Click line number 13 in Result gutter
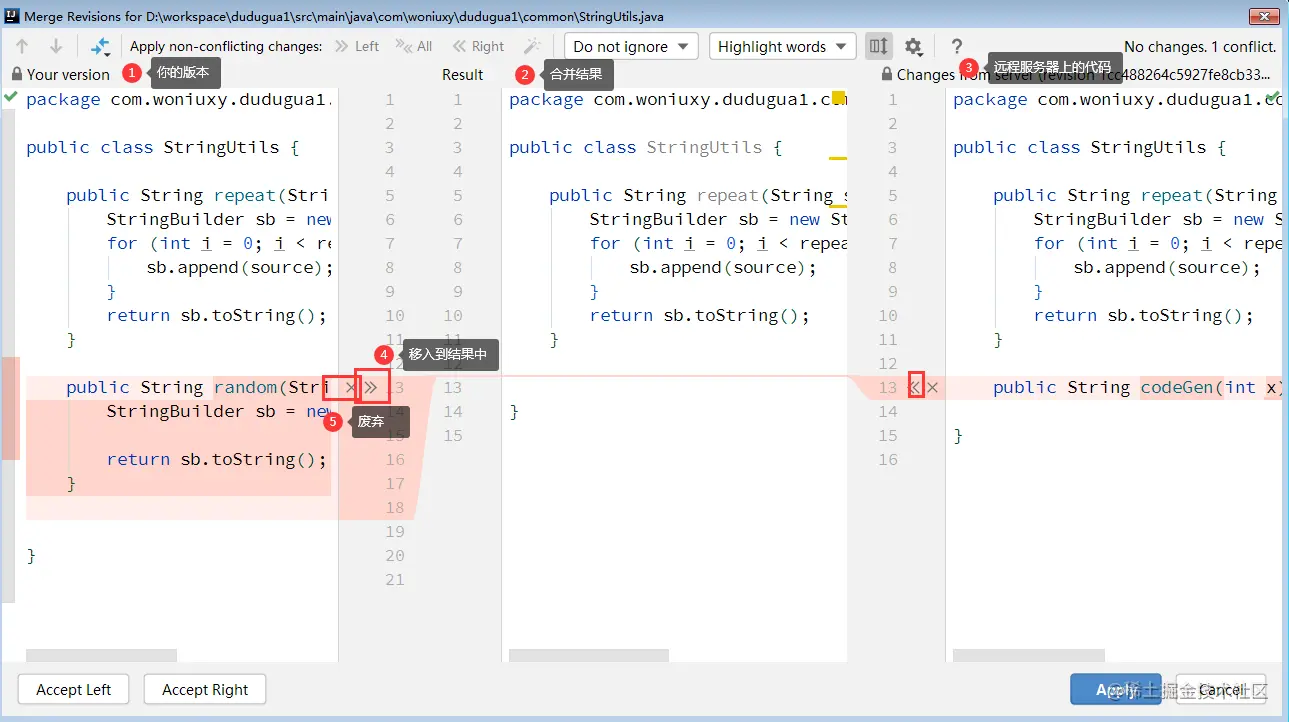Screen dimensions: 1289x722 (453, 387)
